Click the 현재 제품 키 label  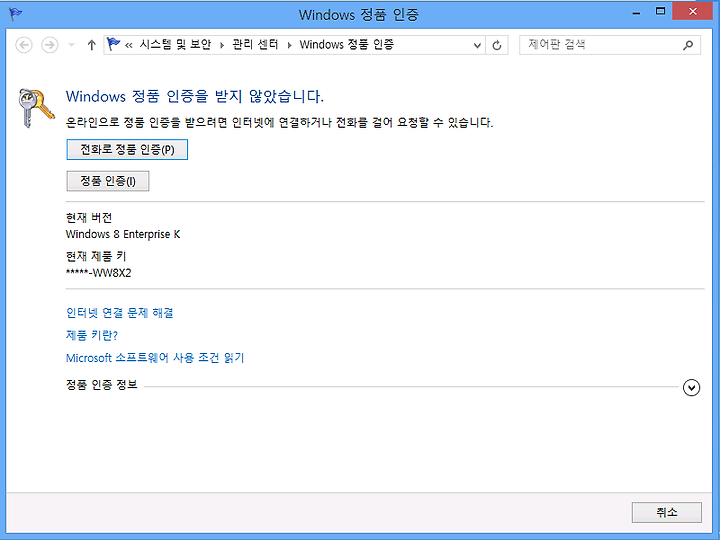[x=96, y=256]
